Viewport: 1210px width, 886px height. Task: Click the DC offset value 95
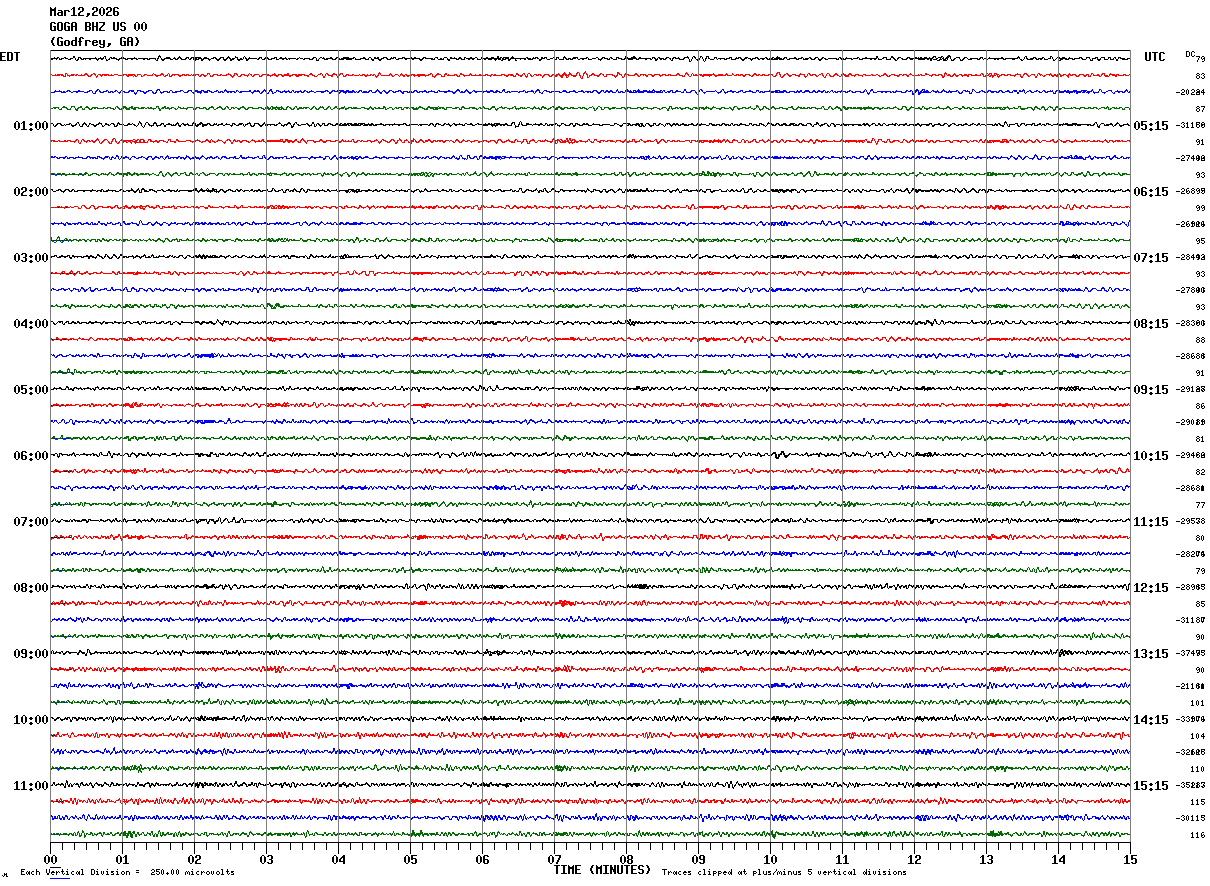click(1200, 241)
